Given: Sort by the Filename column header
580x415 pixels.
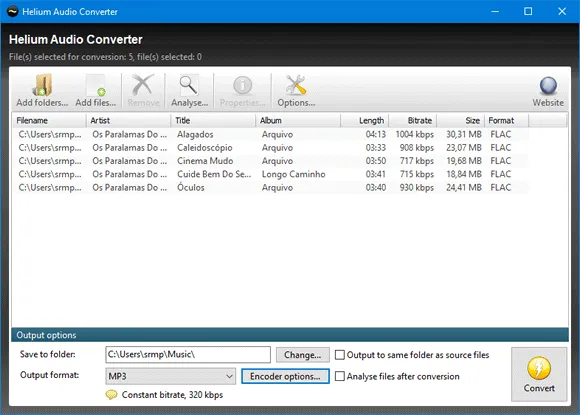Looking at the screenshot, I should (49, 121).
